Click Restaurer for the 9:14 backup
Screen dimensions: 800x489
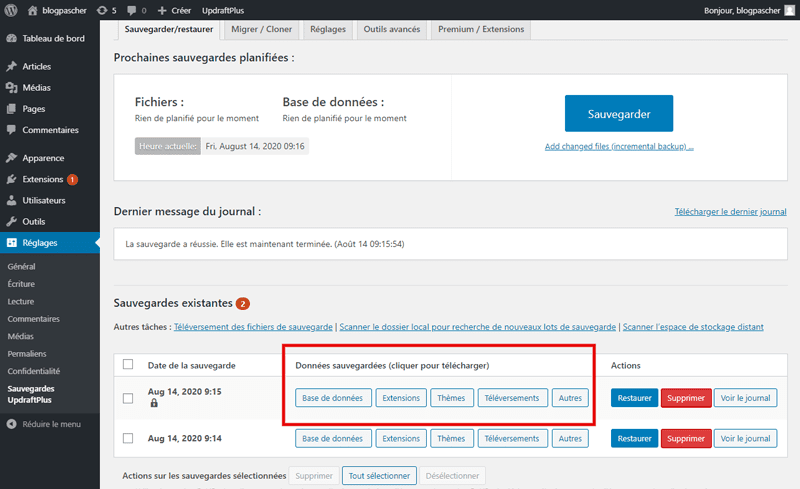coord(634,438)
